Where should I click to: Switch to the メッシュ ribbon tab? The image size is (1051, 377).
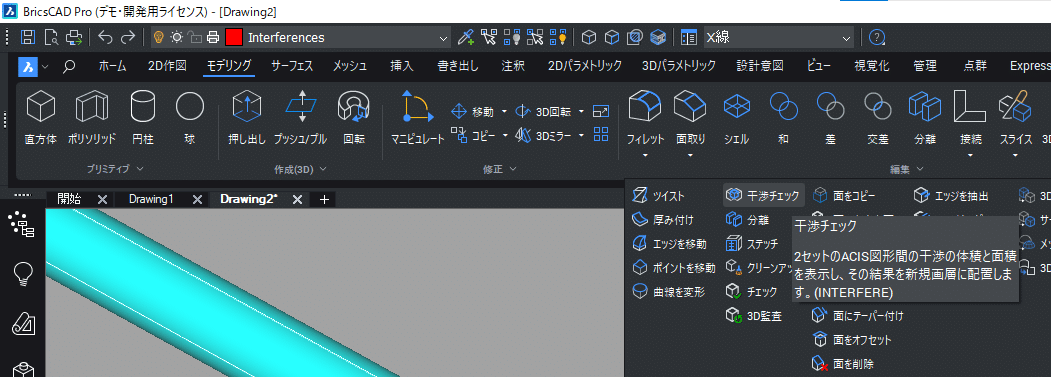point(350,66)
